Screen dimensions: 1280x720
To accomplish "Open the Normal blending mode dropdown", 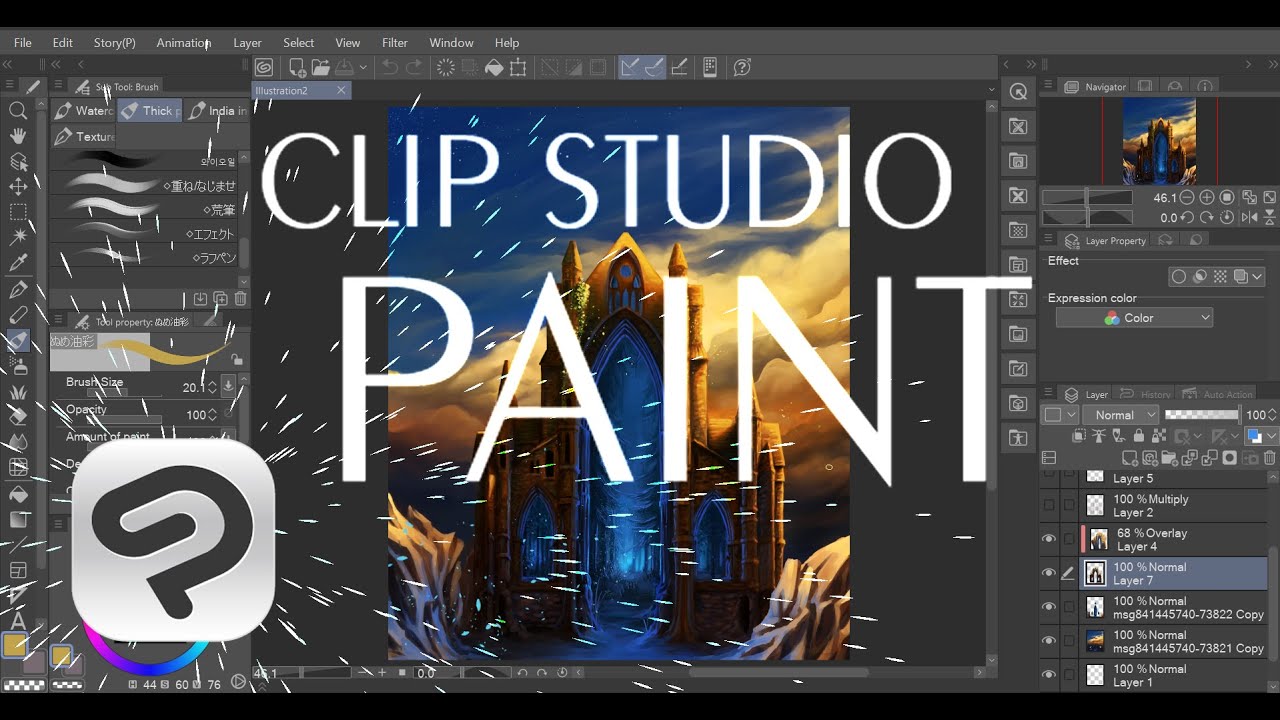I will 1122,415.
